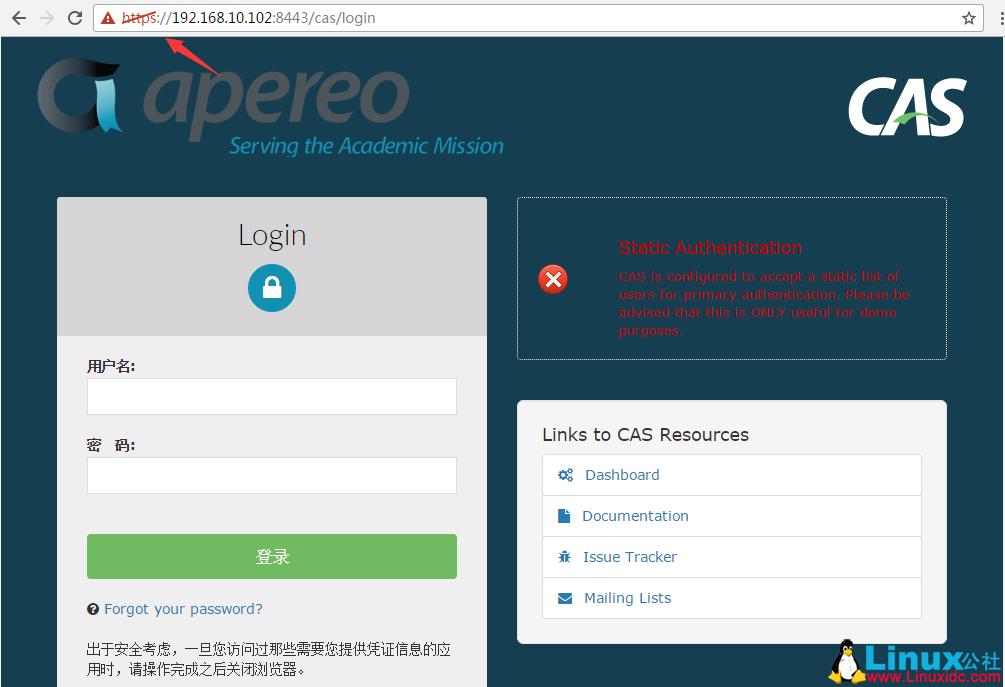Click the envelope icon beside Mailing Lists
Screen dimensions: 1005x687
563,598
